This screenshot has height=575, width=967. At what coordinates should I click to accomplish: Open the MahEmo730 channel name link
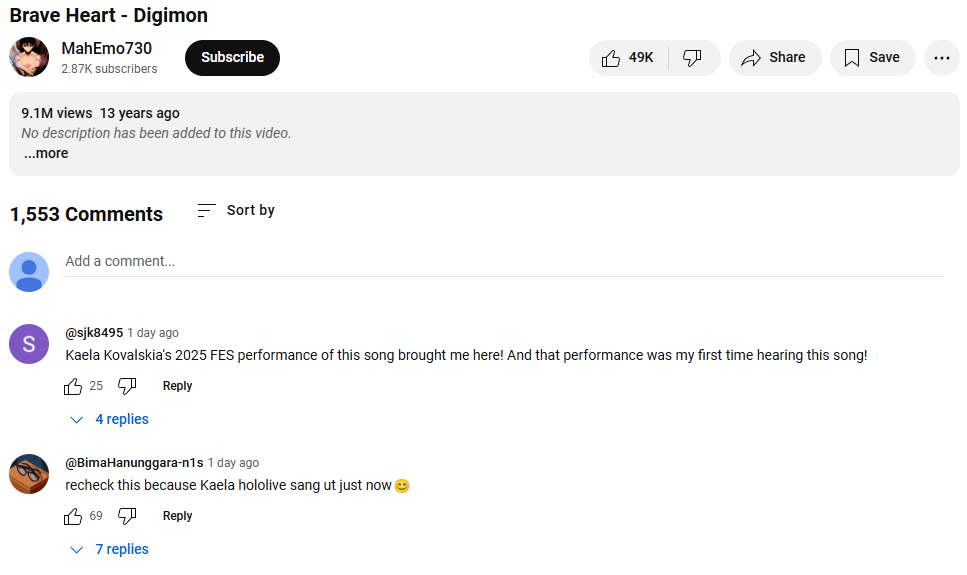click(x=106, y=49)
